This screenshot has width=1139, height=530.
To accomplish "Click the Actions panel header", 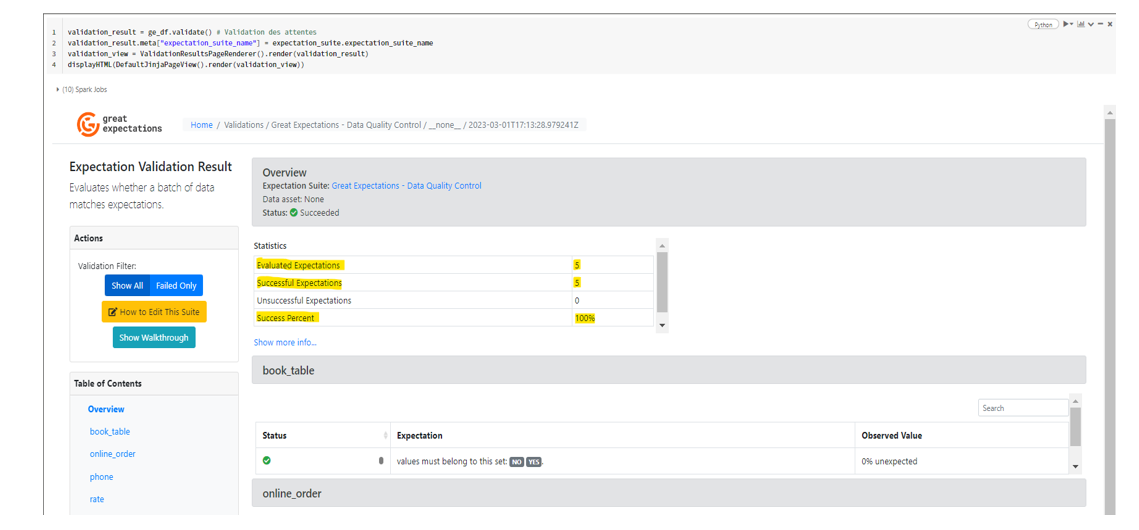I will tap(153, 238).
